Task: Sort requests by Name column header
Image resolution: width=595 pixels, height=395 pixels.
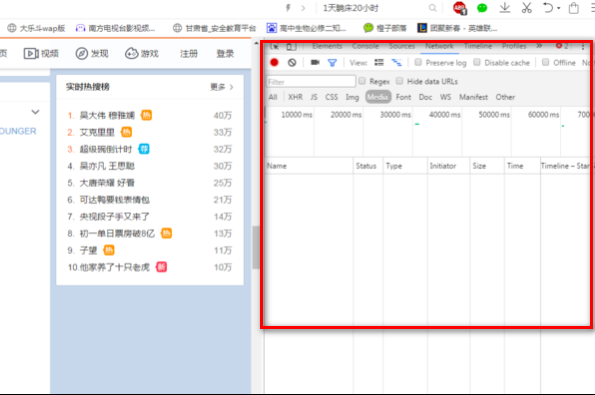Action: 309,166
